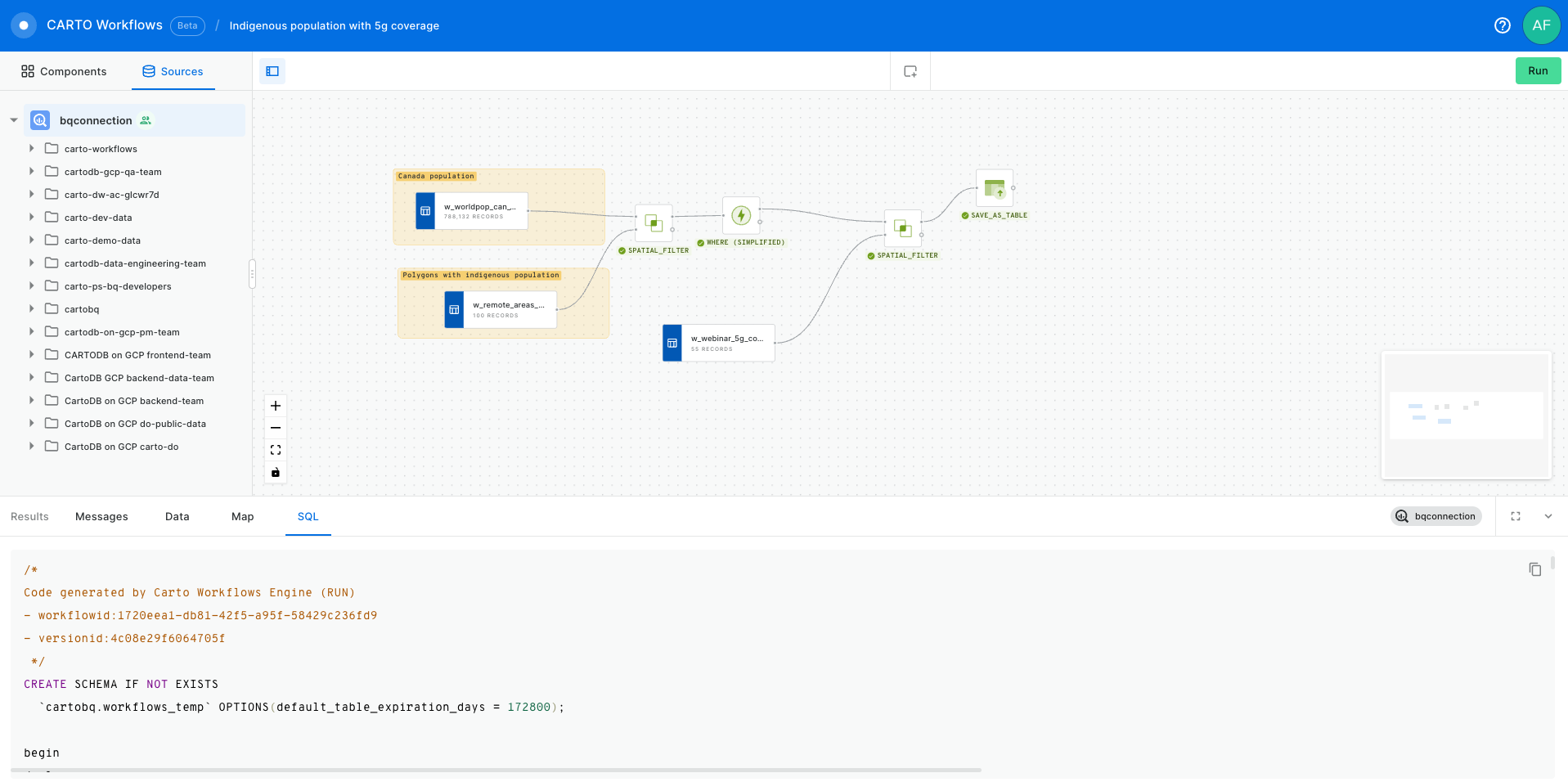1568x782 pixels.
Task: Select the WHERE (Simplified) node icon
Action: [740, 215]
